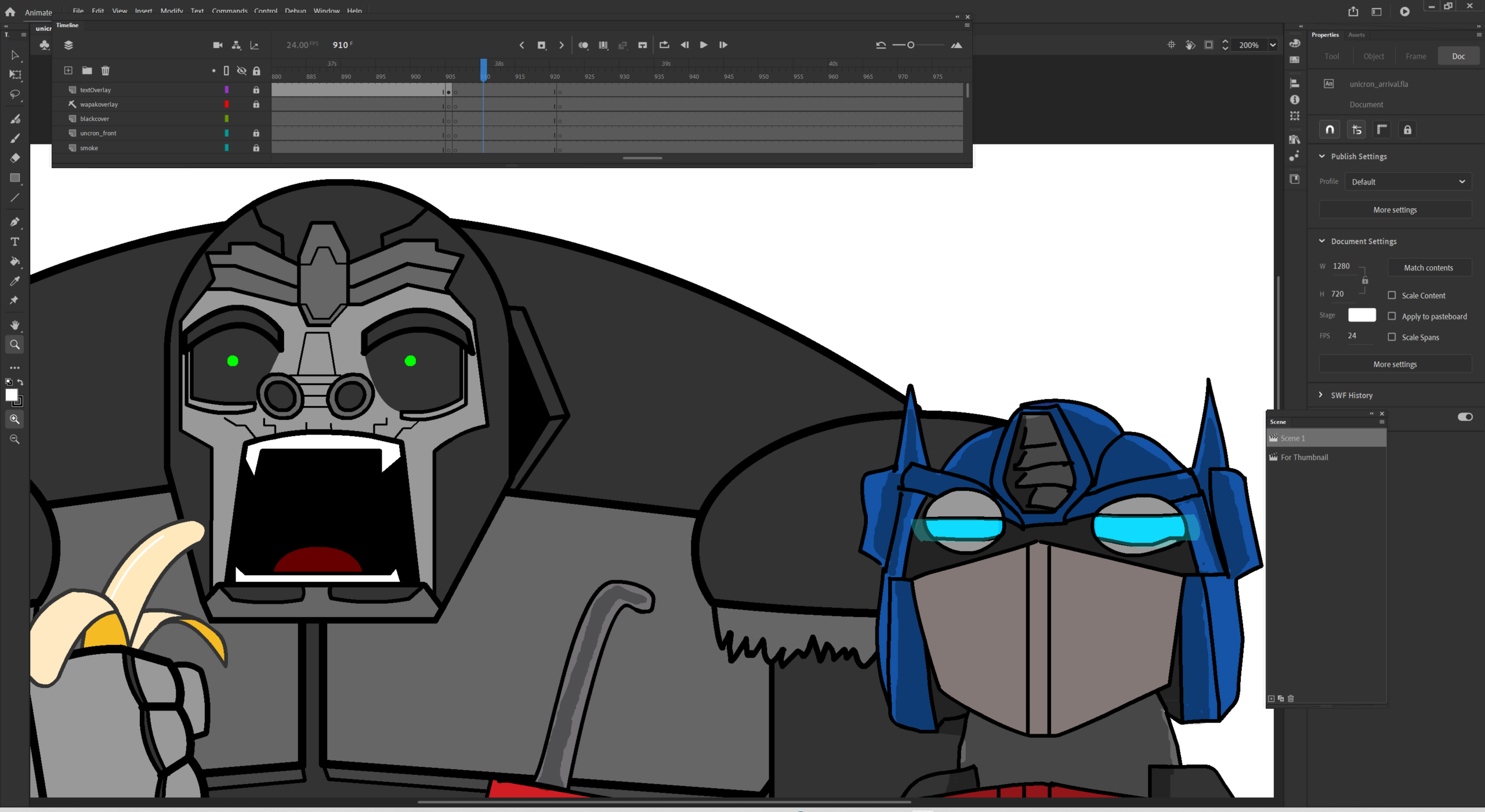This screenshot has height=812, width=1485.
Task: Open the workspace switcher icon
Action: (1377, 12)
